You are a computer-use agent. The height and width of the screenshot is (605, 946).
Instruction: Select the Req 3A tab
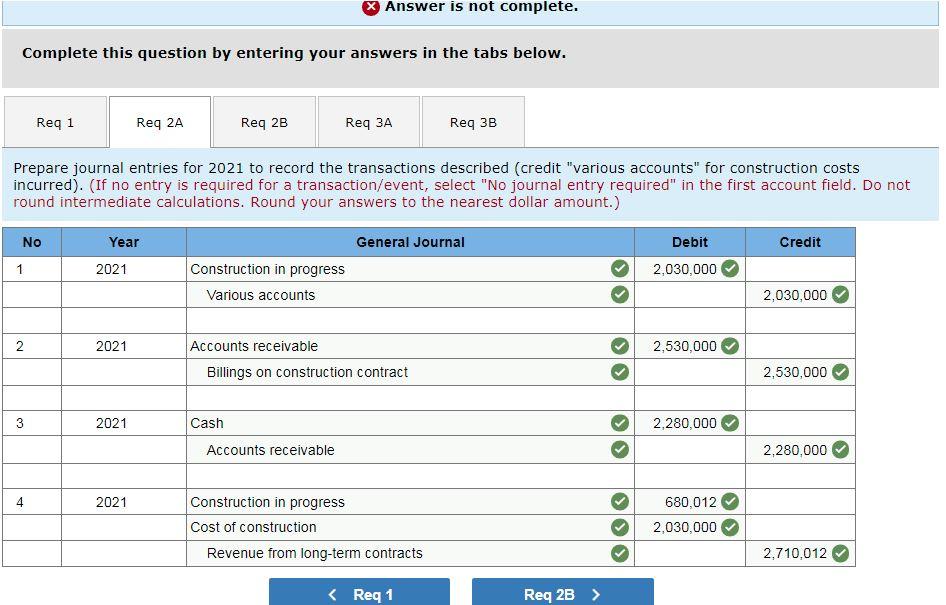[x=368, y=121]
